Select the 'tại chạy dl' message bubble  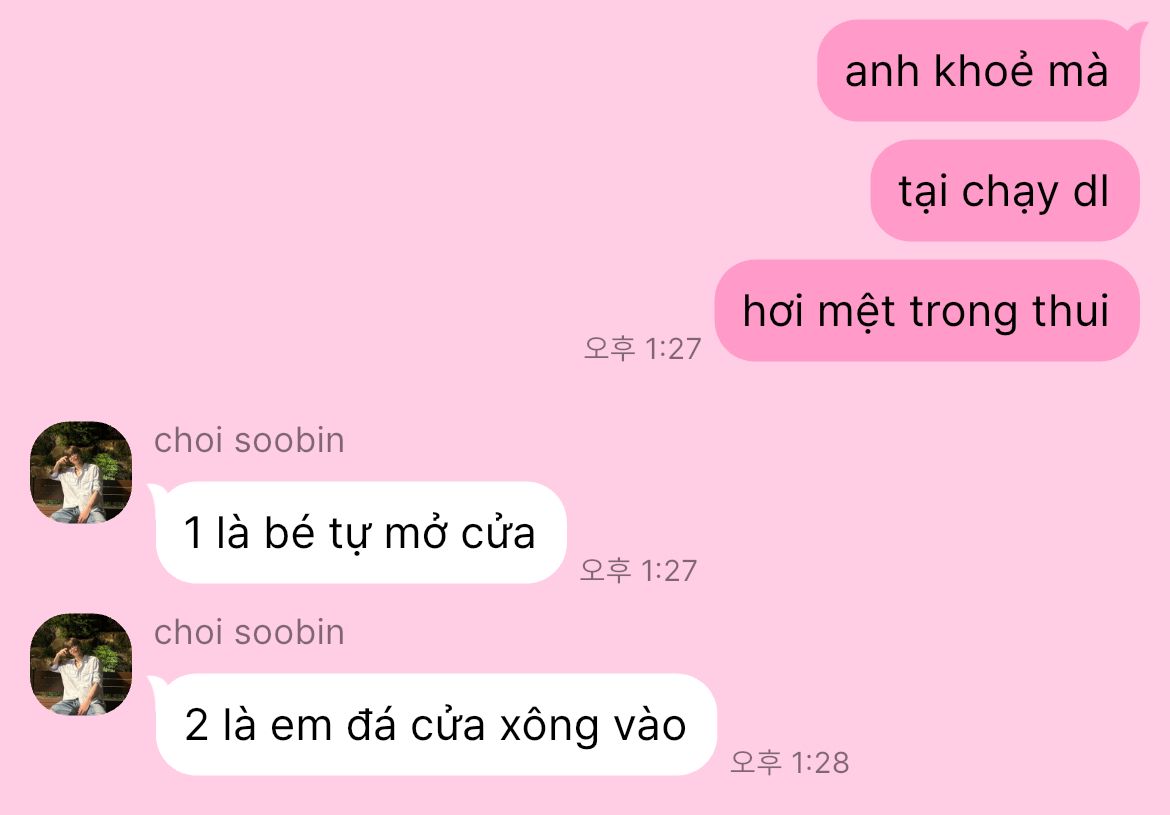point(1005,190)
